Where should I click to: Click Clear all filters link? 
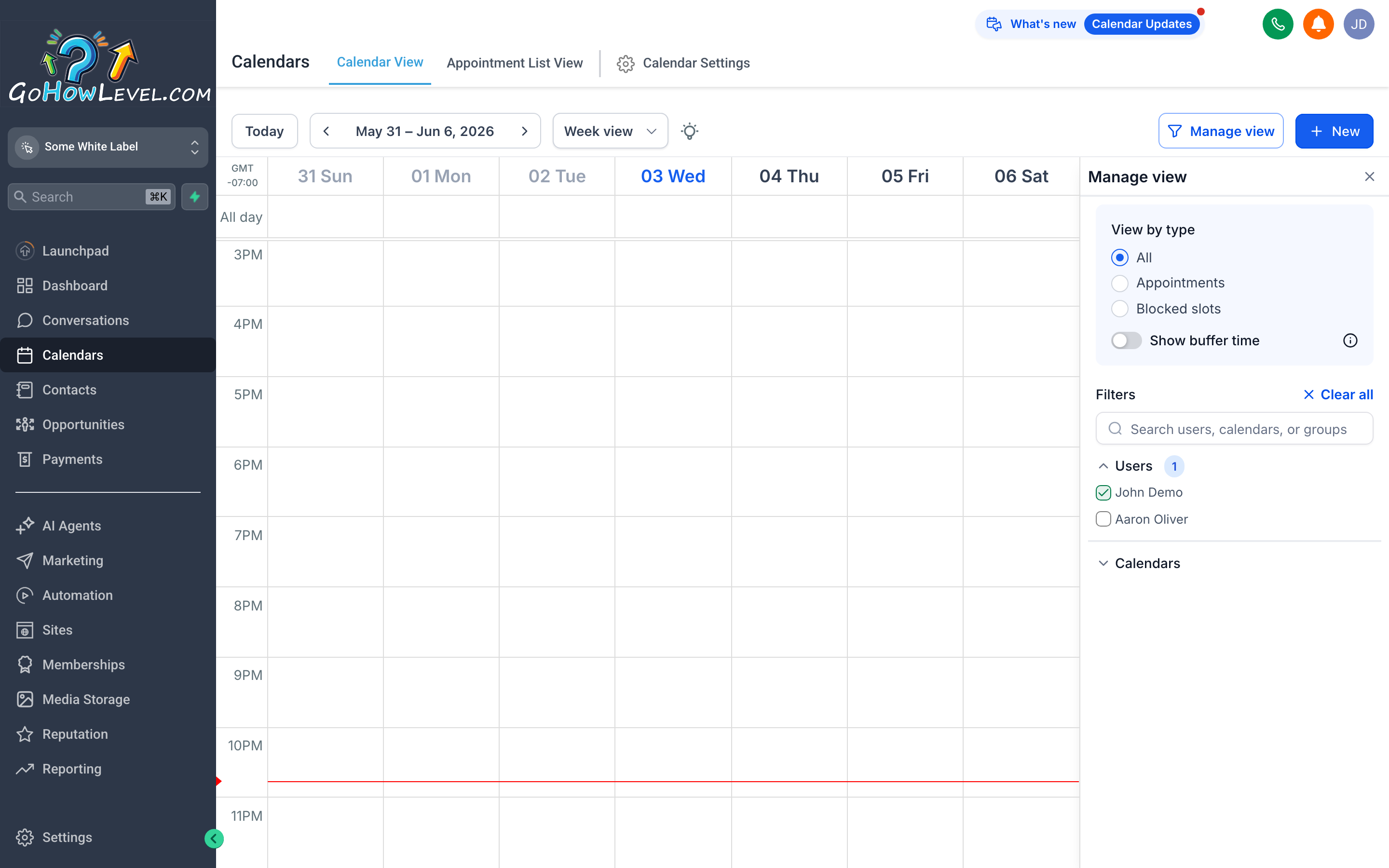[x=1338, y=394]
